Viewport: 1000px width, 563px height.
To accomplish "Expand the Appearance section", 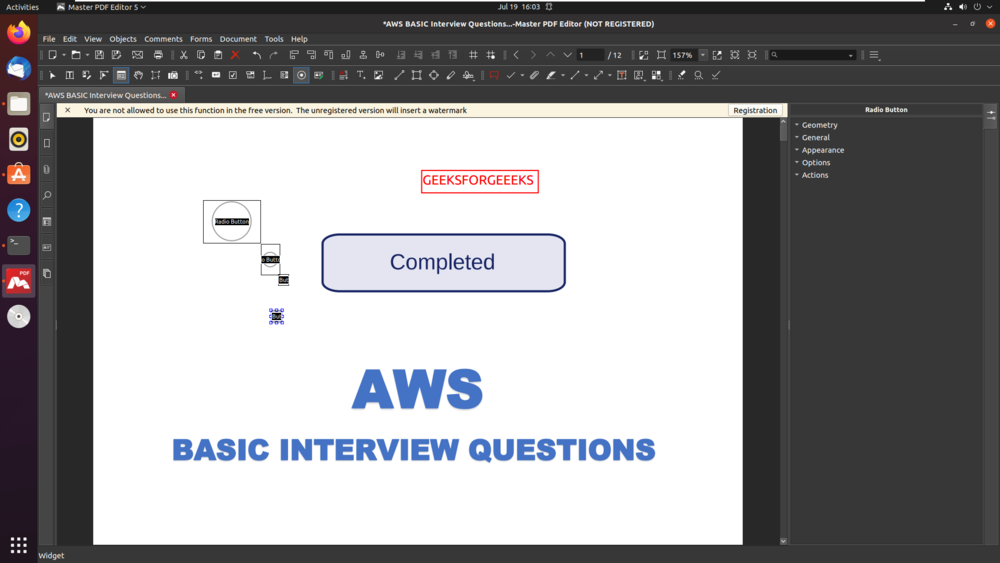I will coord(822,150).
